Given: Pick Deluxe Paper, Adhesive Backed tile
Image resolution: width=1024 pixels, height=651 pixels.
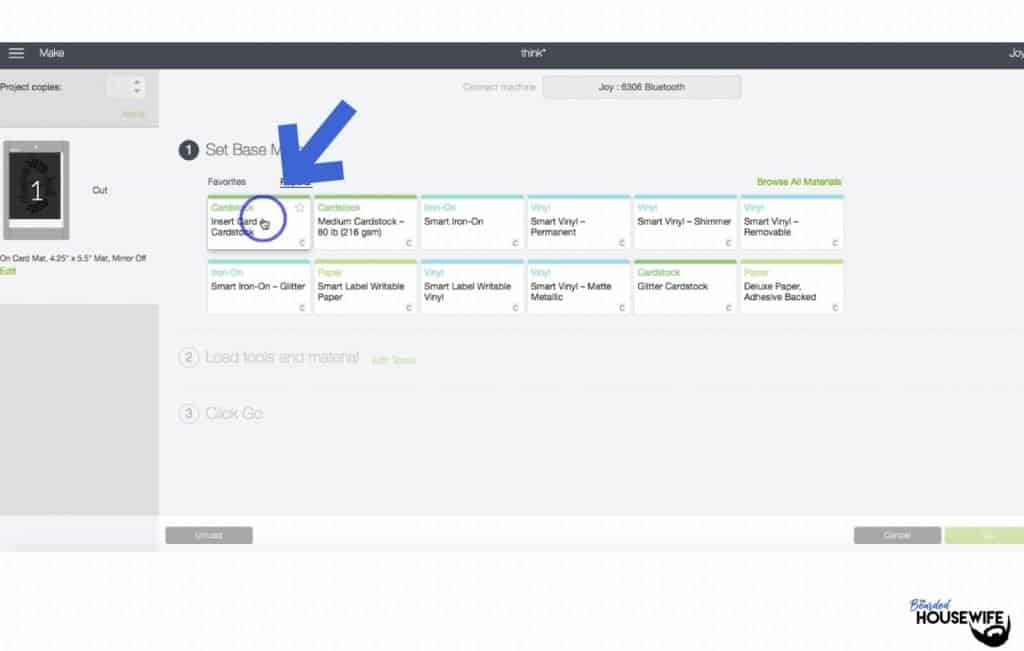Looking at the screenshot, I should click(x=791, y=288).
